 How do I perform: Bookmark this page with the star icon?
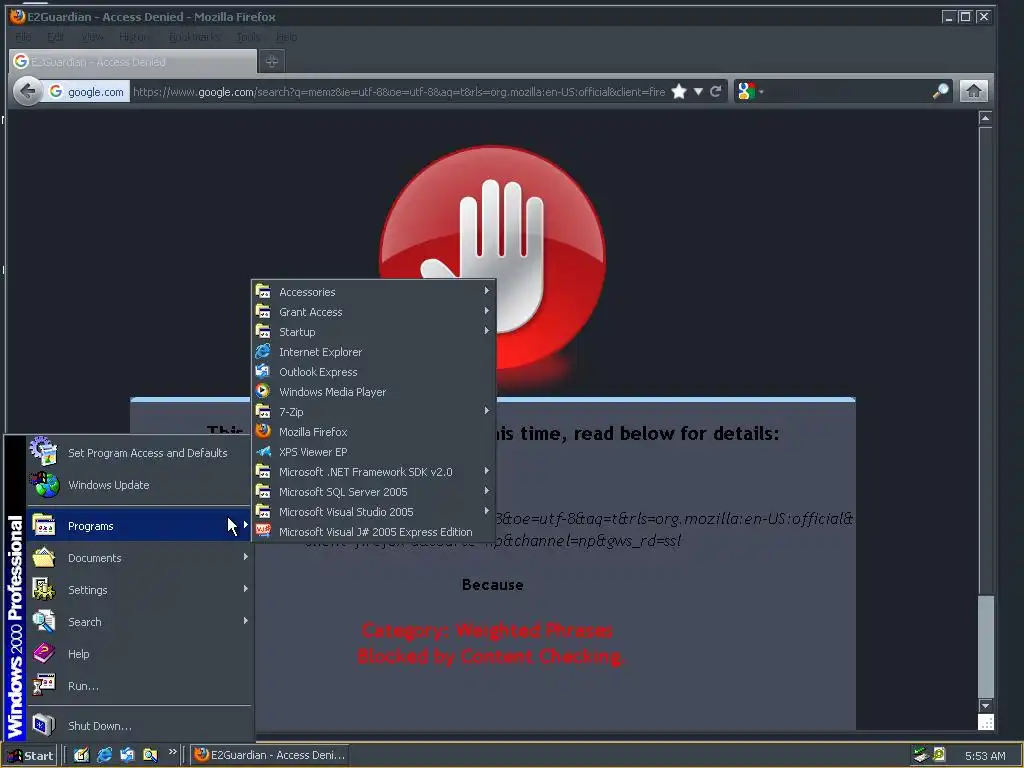click(679, 91)
